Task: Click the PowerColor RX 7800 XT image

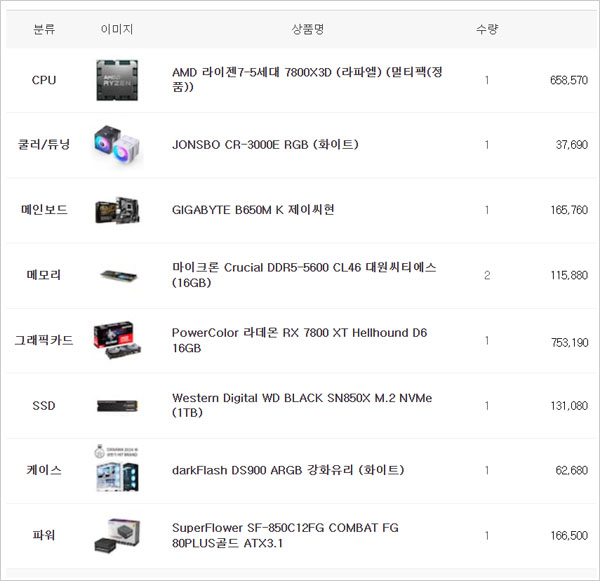Action: point(117,340)
